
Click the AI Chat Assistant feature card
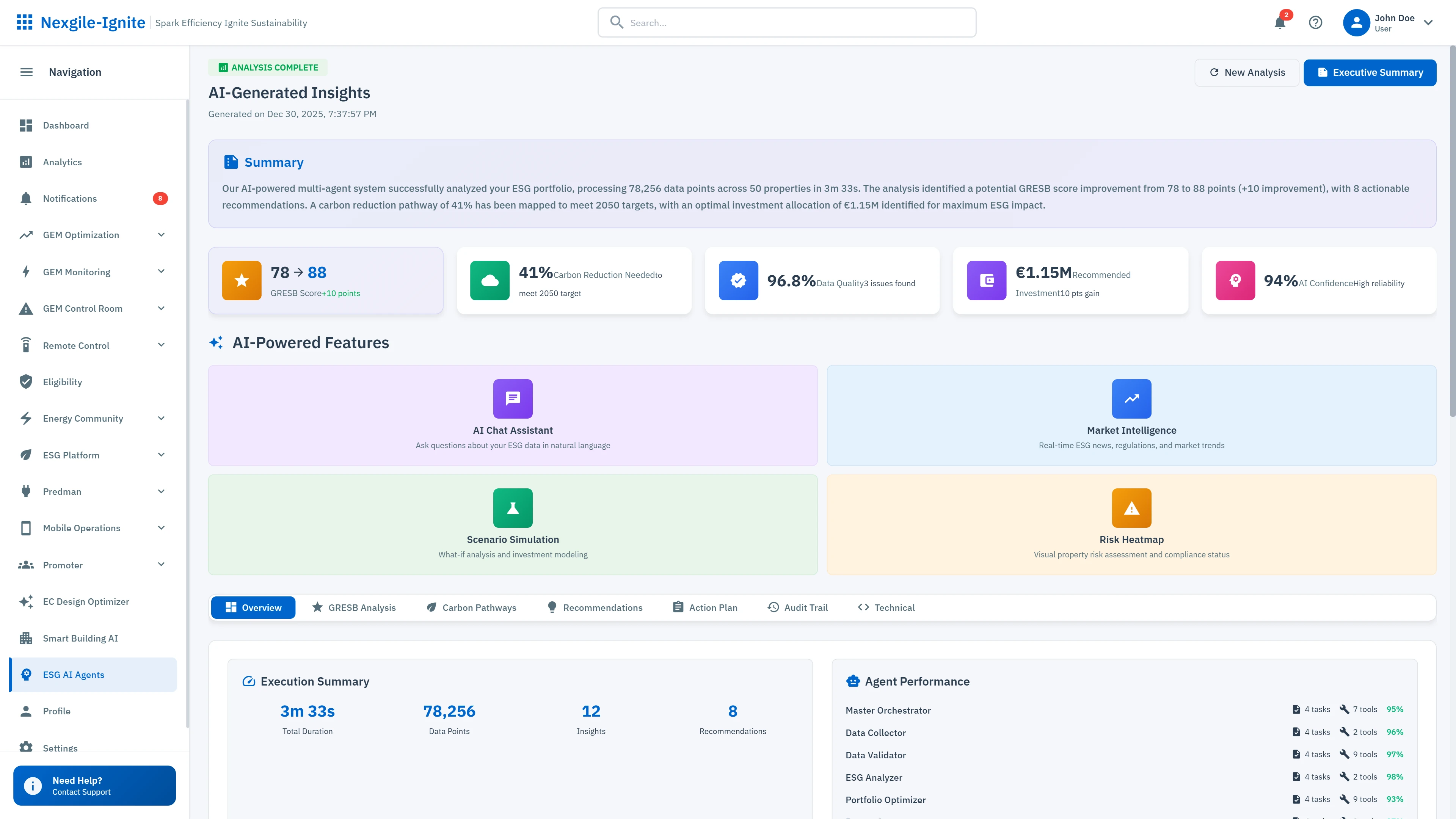coord(512,415)
